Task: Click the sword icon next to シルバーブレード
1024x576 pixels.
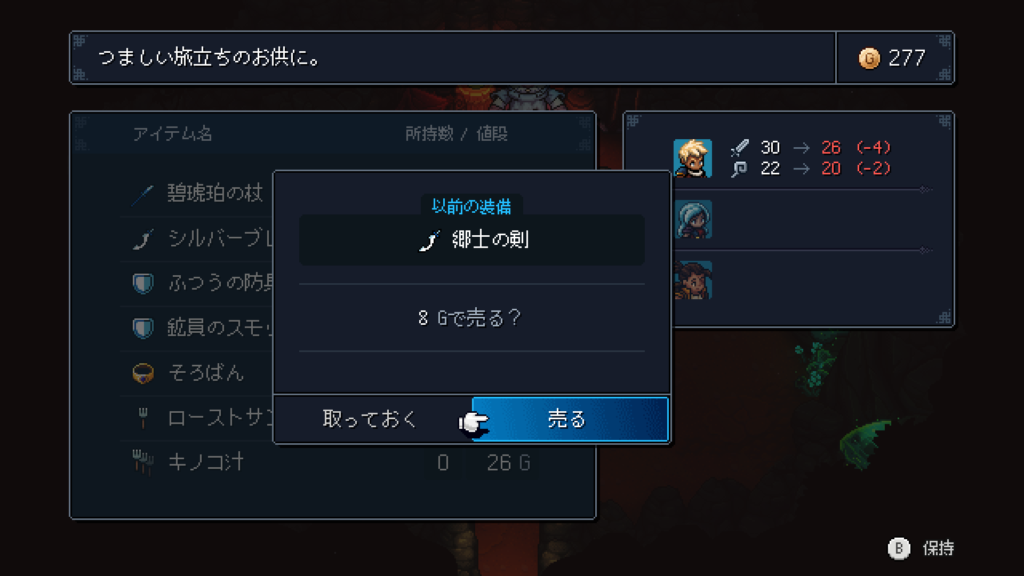Action: click(142, 238)
